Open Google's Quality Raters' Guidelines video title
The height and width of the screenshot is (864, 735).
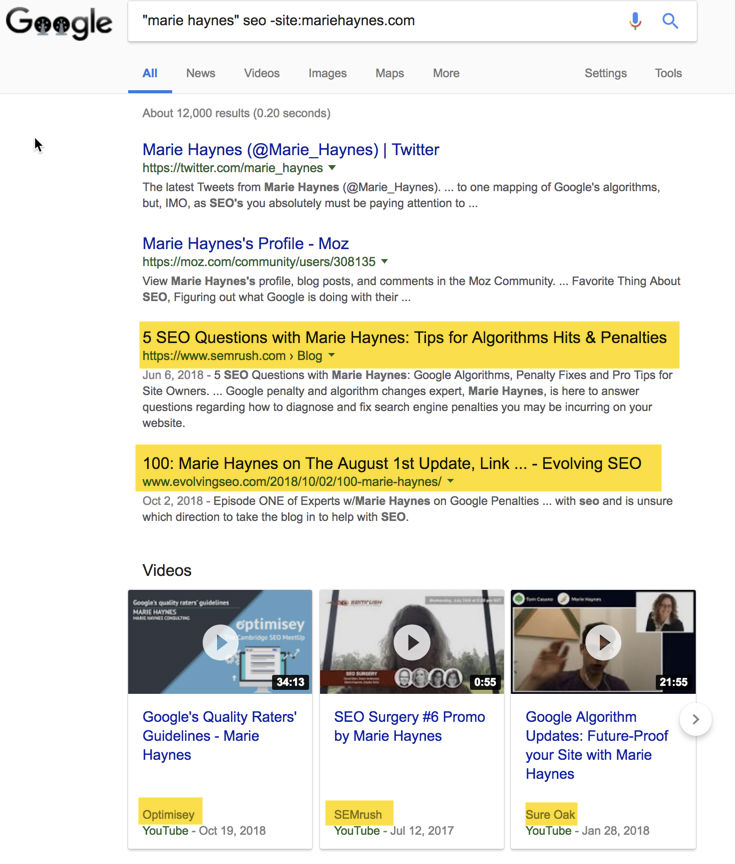click(x=219, y=736)
